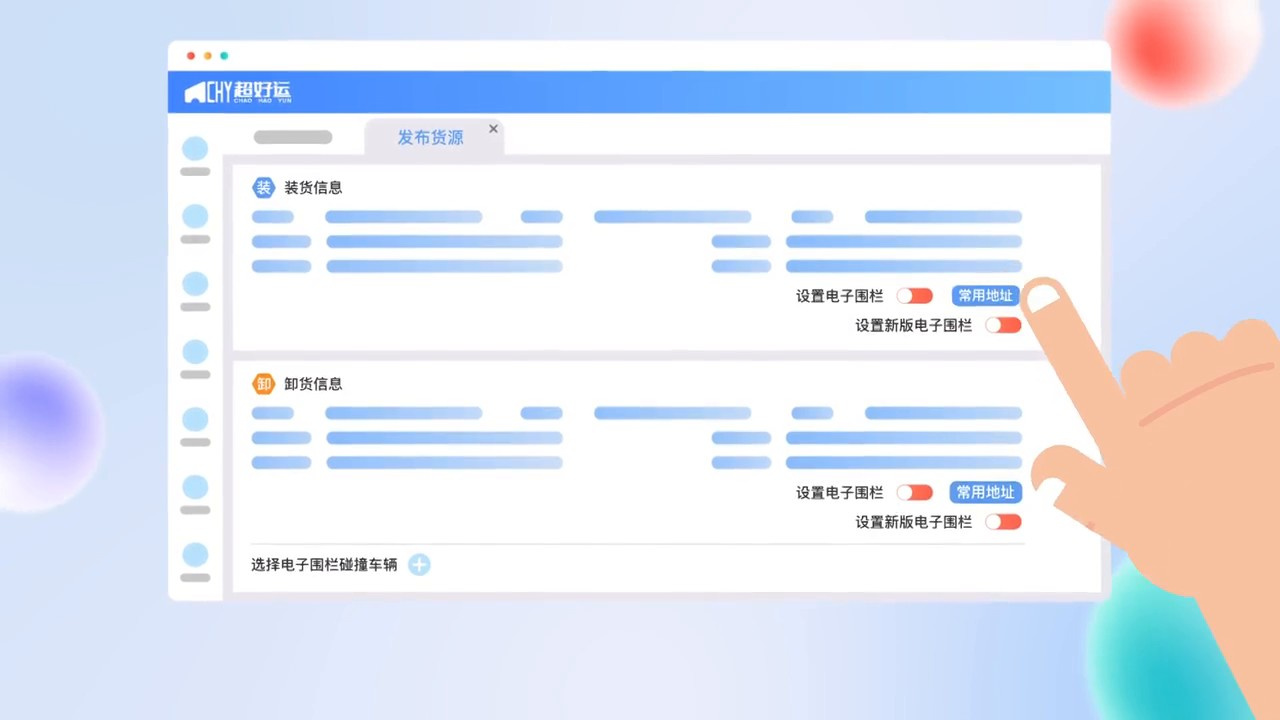1280x720 pixels.
Task: Toggle 设置电子围栏 in the 装货信息 section
Action: pyautogui.click(x=914, y=296)
